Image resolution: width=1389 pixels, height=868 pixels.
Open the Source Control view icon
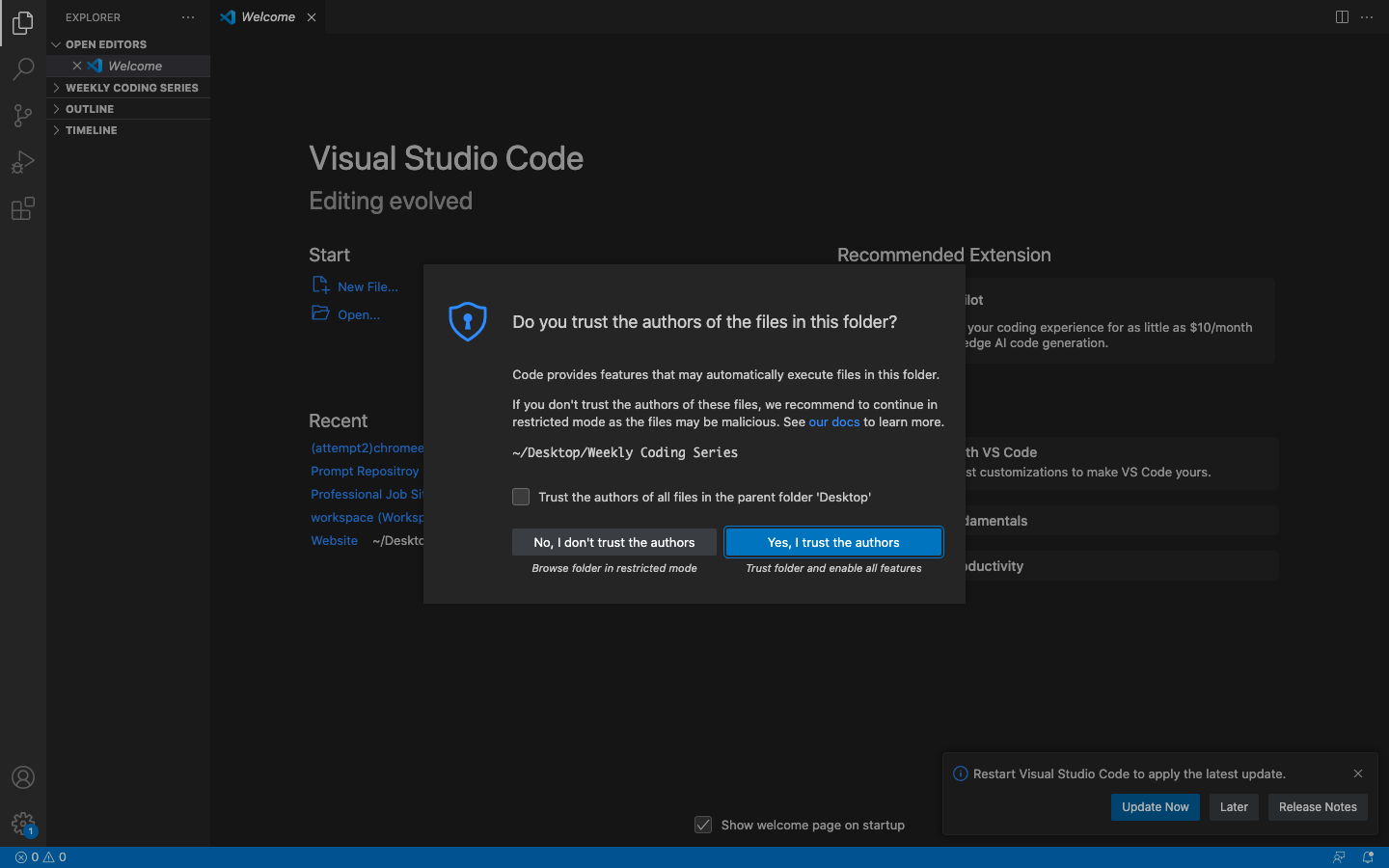point(23,116)
